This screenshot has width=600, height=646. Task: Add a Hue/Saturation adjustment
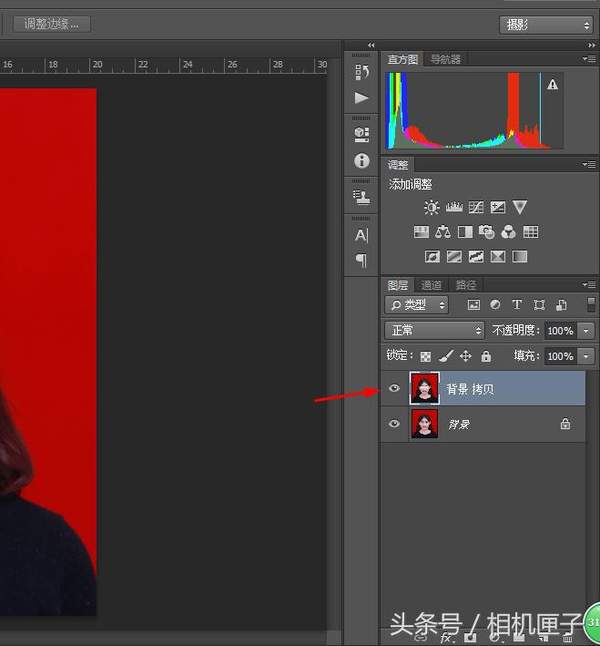tap(421, 232)
